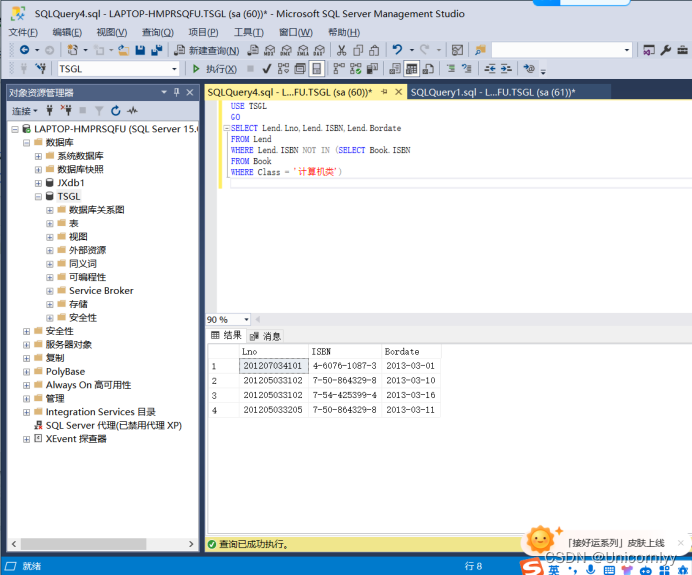Click the DMX query icon
Screen dimensions: 692x575
286,50
